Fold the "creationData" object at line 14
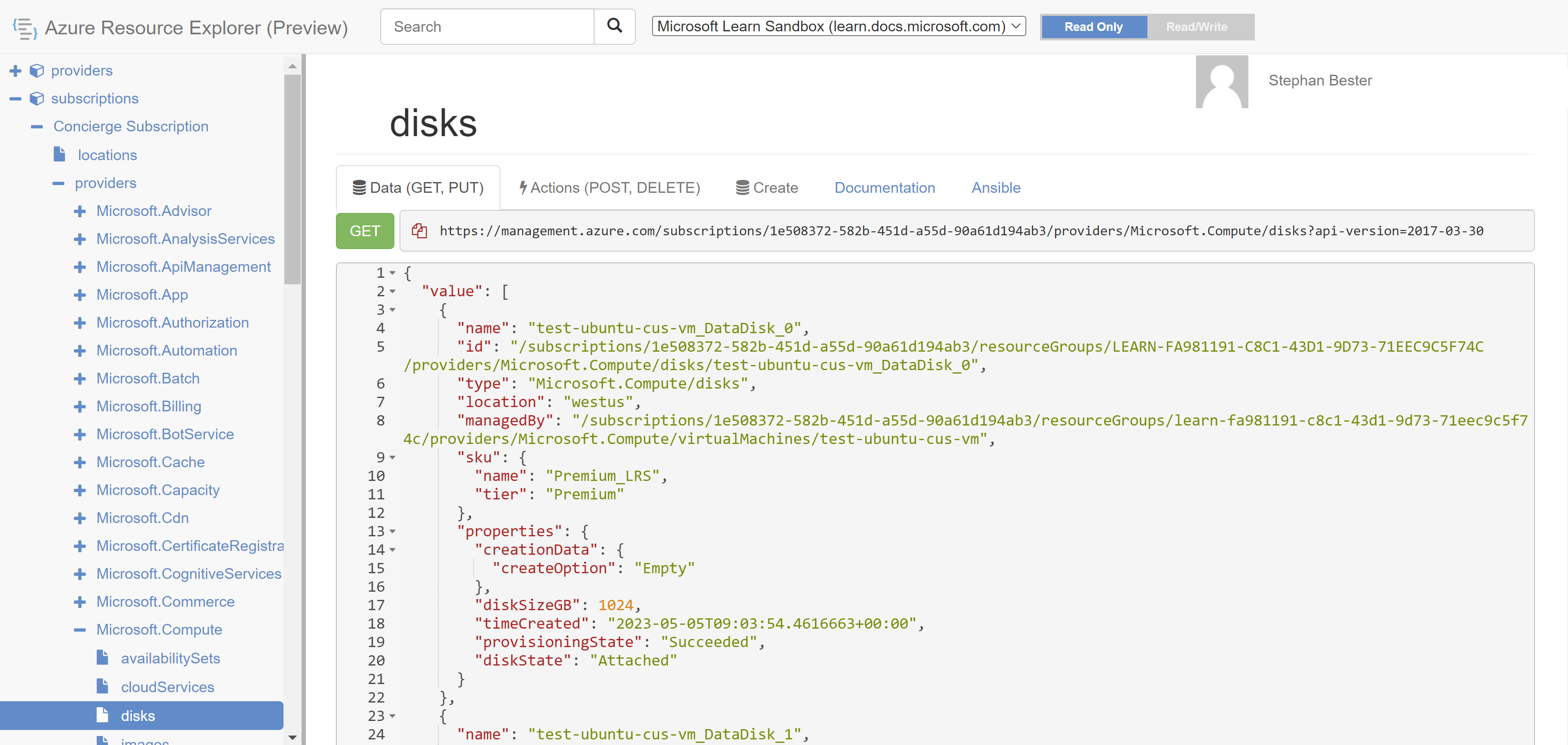 click(393, 550)
